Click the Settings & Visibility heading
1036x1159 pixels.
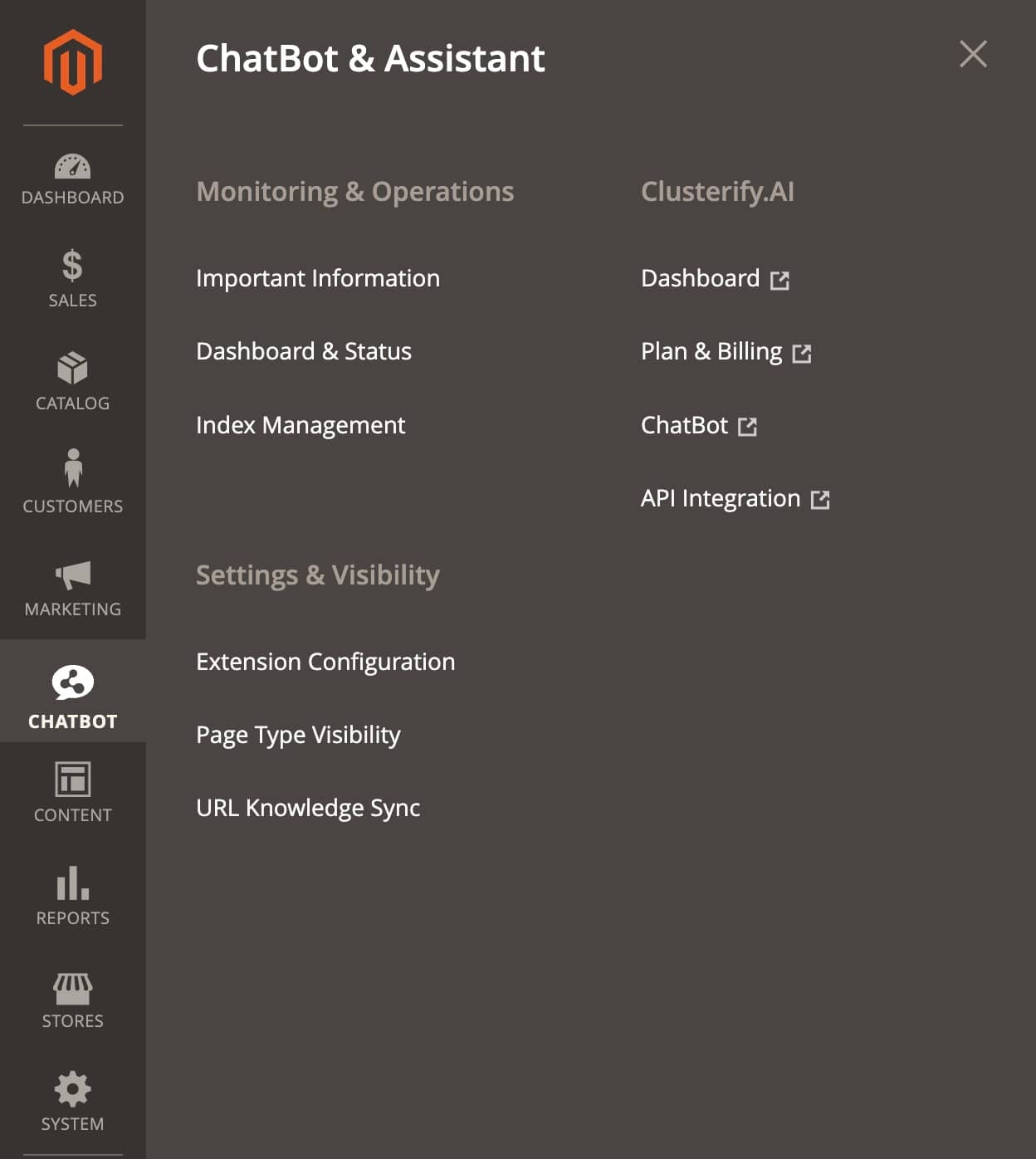[x=318, y=575]
